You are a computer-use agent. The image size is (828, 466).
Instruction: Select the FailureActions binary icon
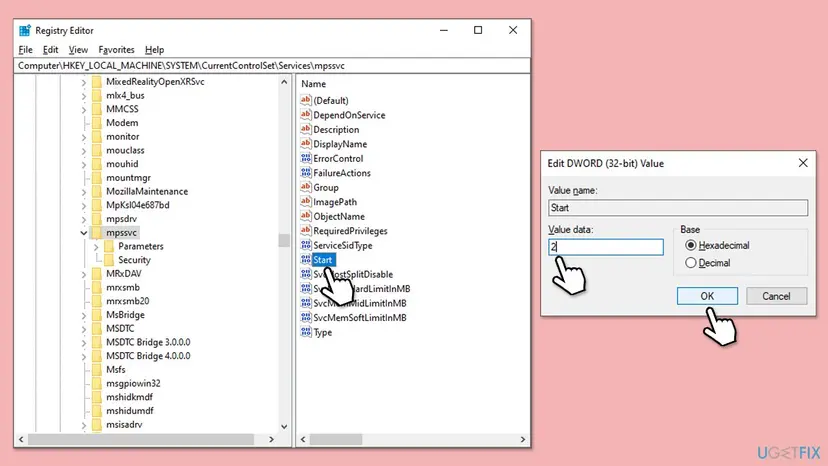pos(306,173)
